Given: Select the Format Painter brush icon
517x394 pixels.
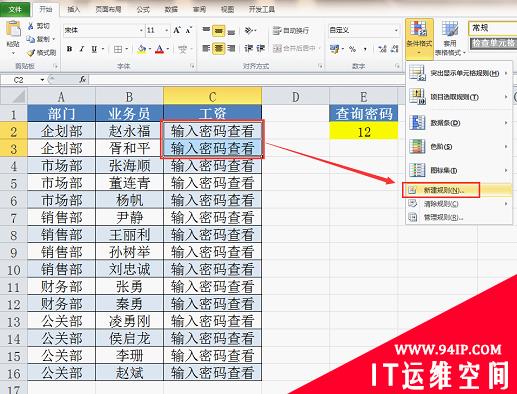Looking at the screenshot, I should tap(31, 52).
